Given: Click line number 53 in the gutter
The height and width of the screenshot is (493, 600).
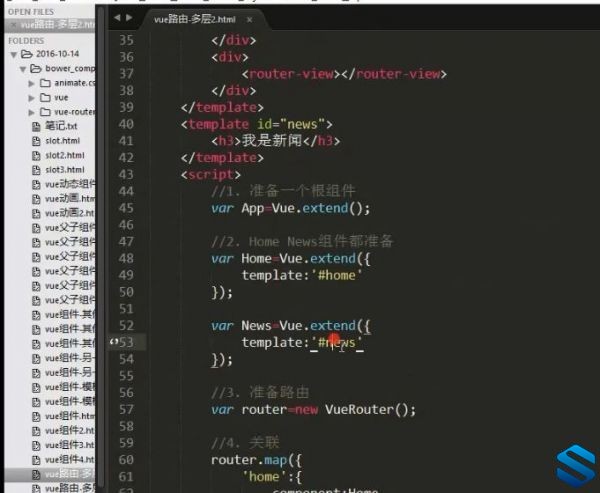Looking at the screenshot, I should point(127,342).
